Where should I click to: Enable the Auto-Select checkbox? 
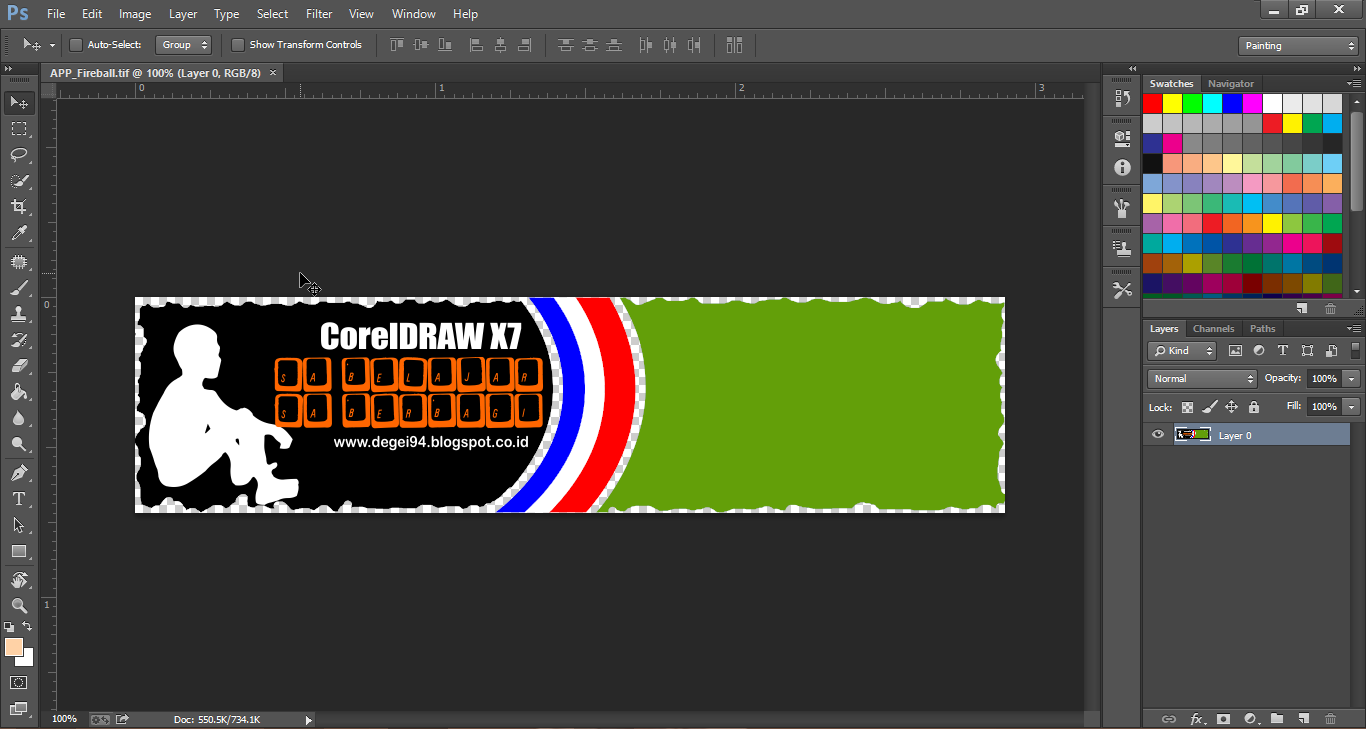76,45
